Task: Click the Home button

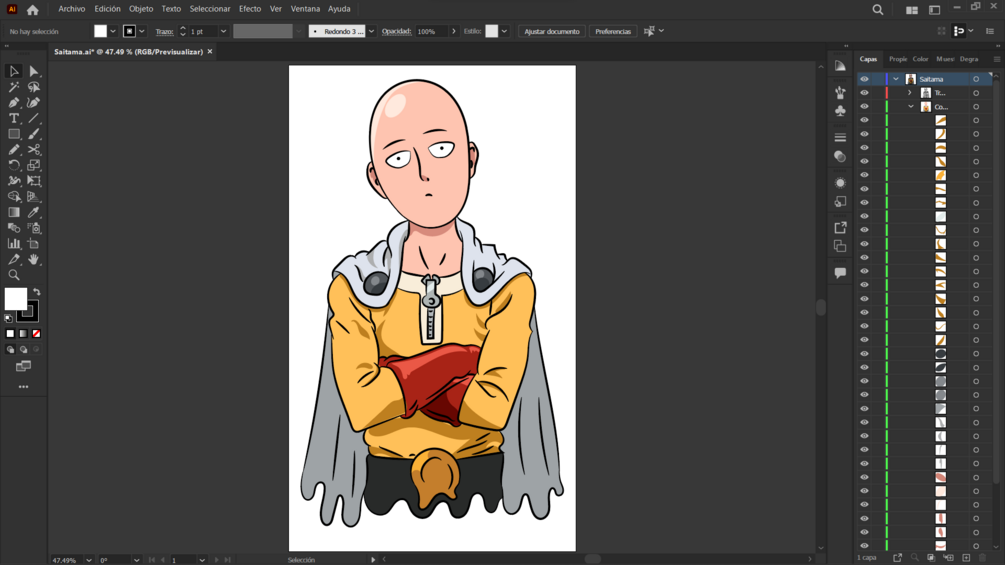Action: tap(33, 10)
